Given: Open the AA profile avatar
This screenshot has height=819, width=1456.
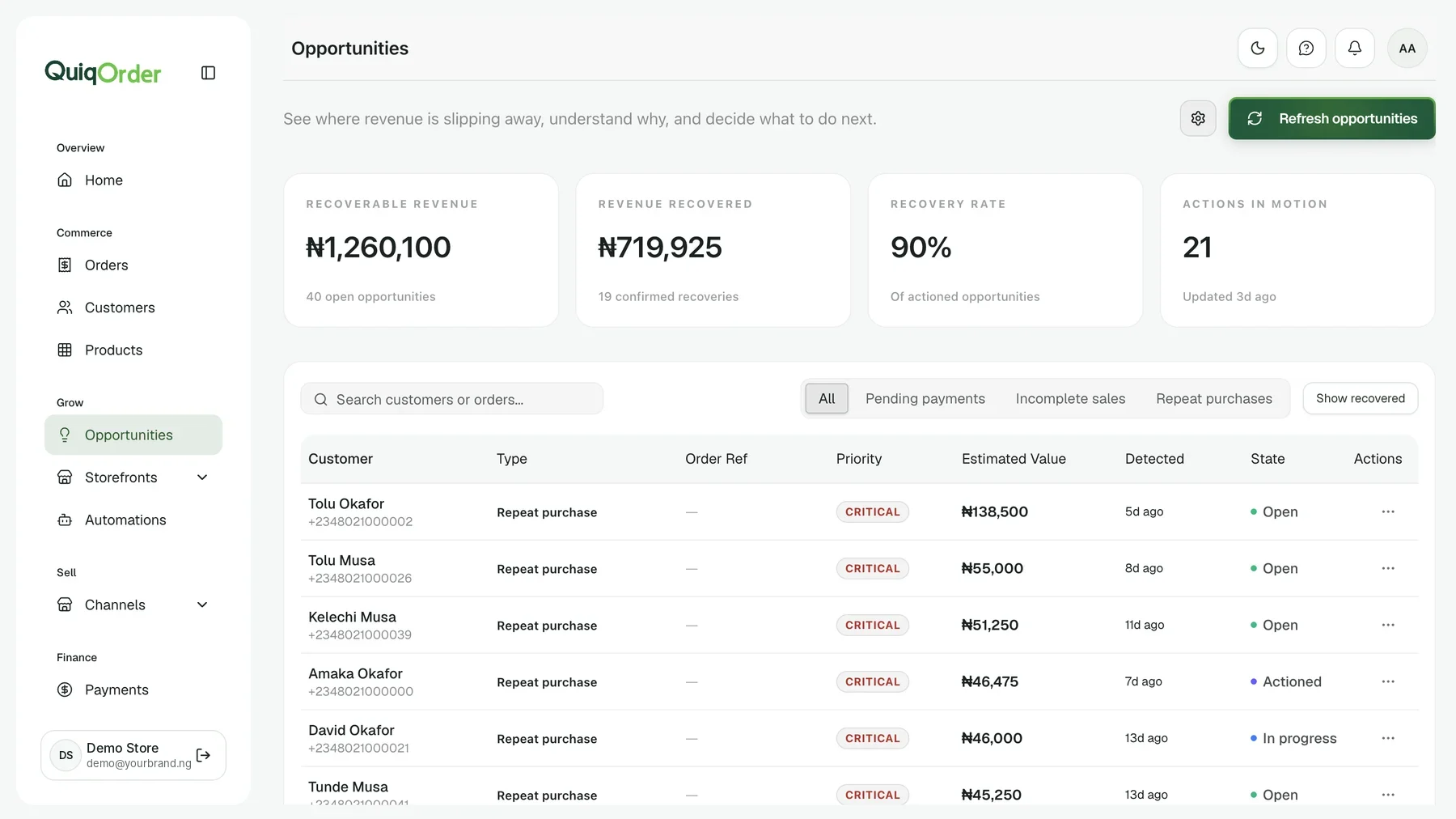Looking at the screenshot, I should 1407,49.
